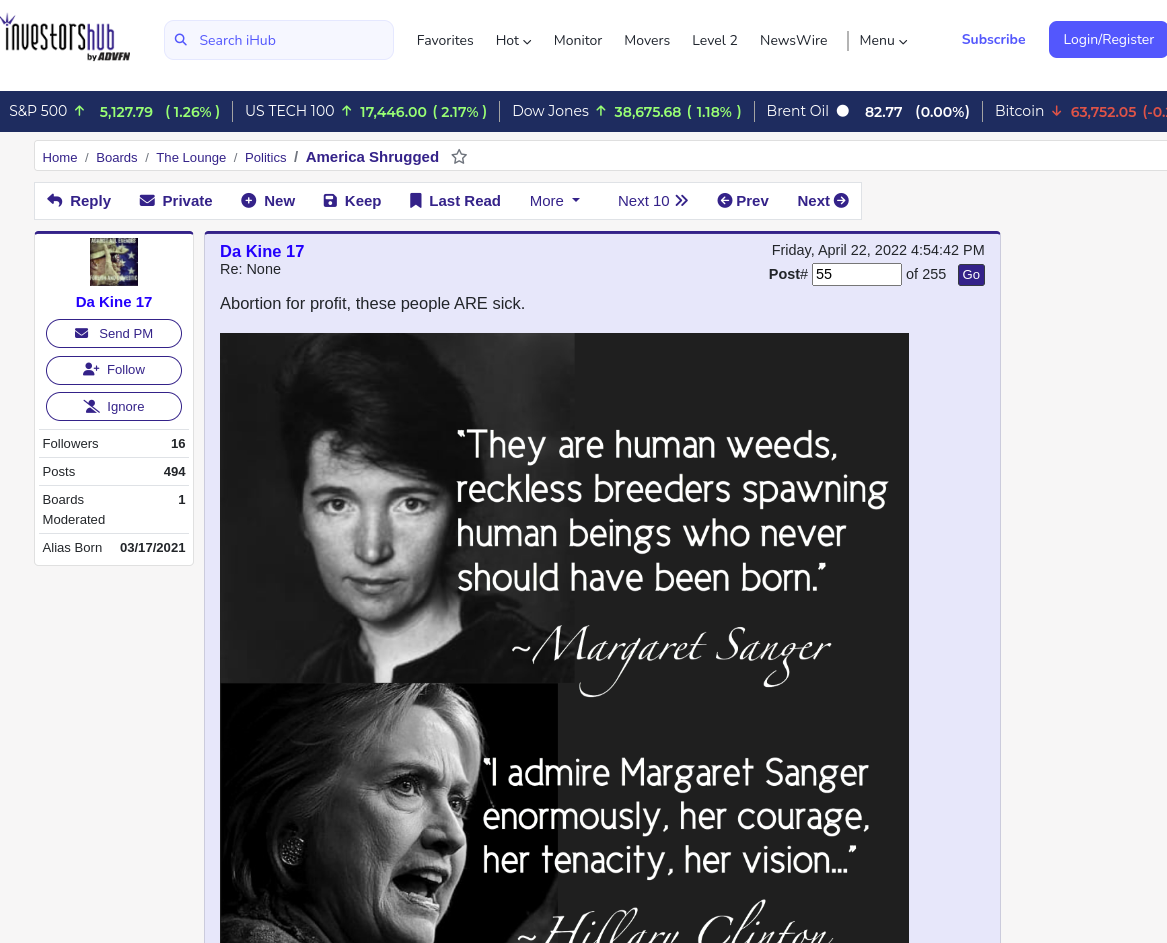Image resolution: width=1167 pixels, height=943 pixels.
Task: Click the Followers count row
Action: click(114, 444)
